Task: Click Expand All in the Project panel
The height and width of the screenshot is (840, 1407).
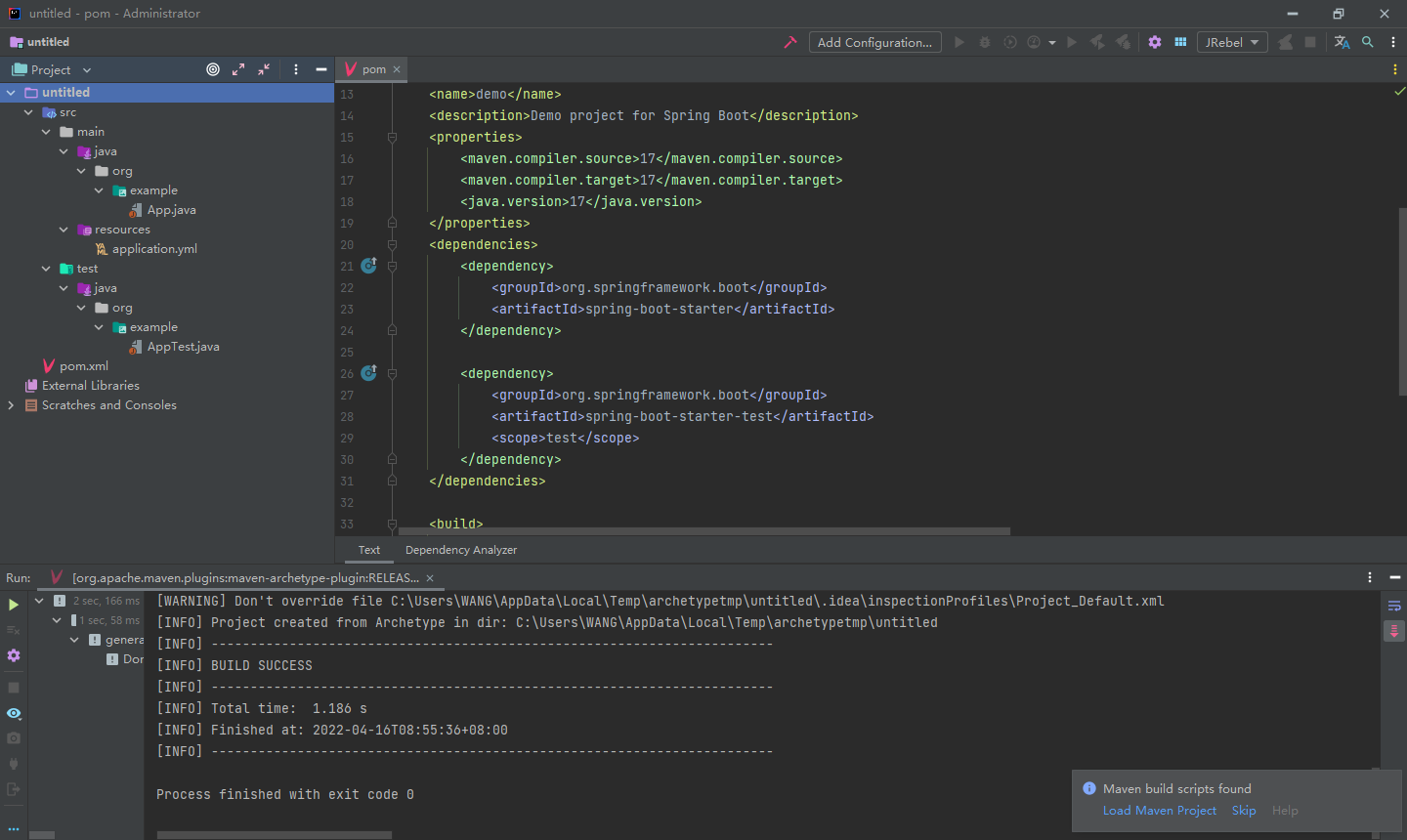Action: 238,69
